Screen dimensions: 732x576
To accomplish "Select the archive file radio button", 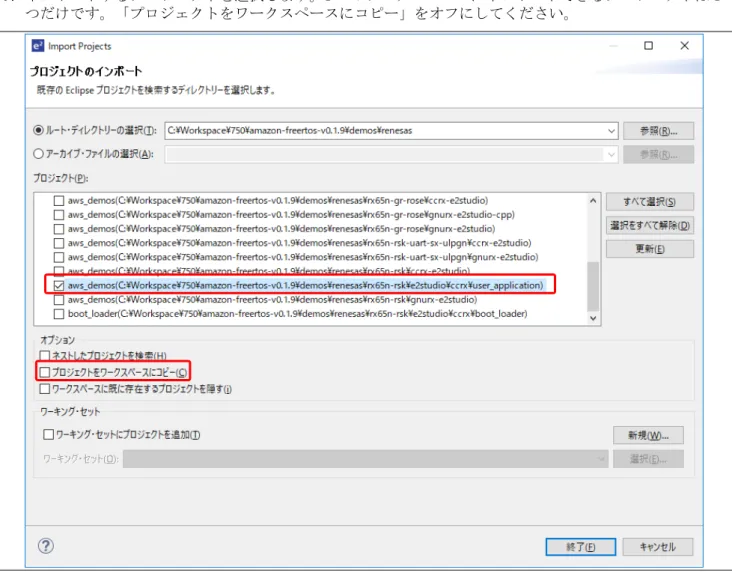I will [38, 154].
